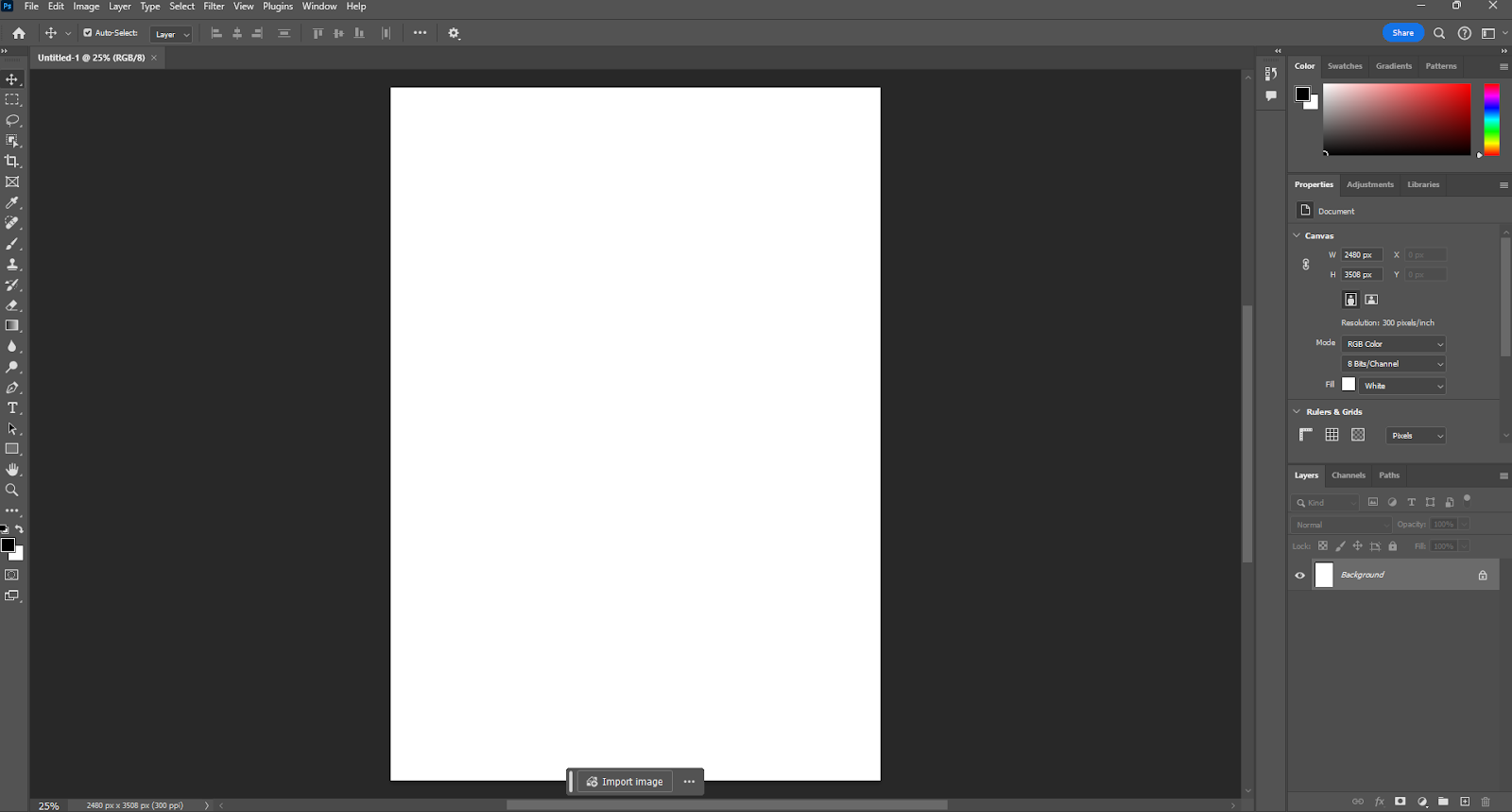Collapse the Canvas section
The height and width of the screenshot is (812, 1512).
[1297, 235]
